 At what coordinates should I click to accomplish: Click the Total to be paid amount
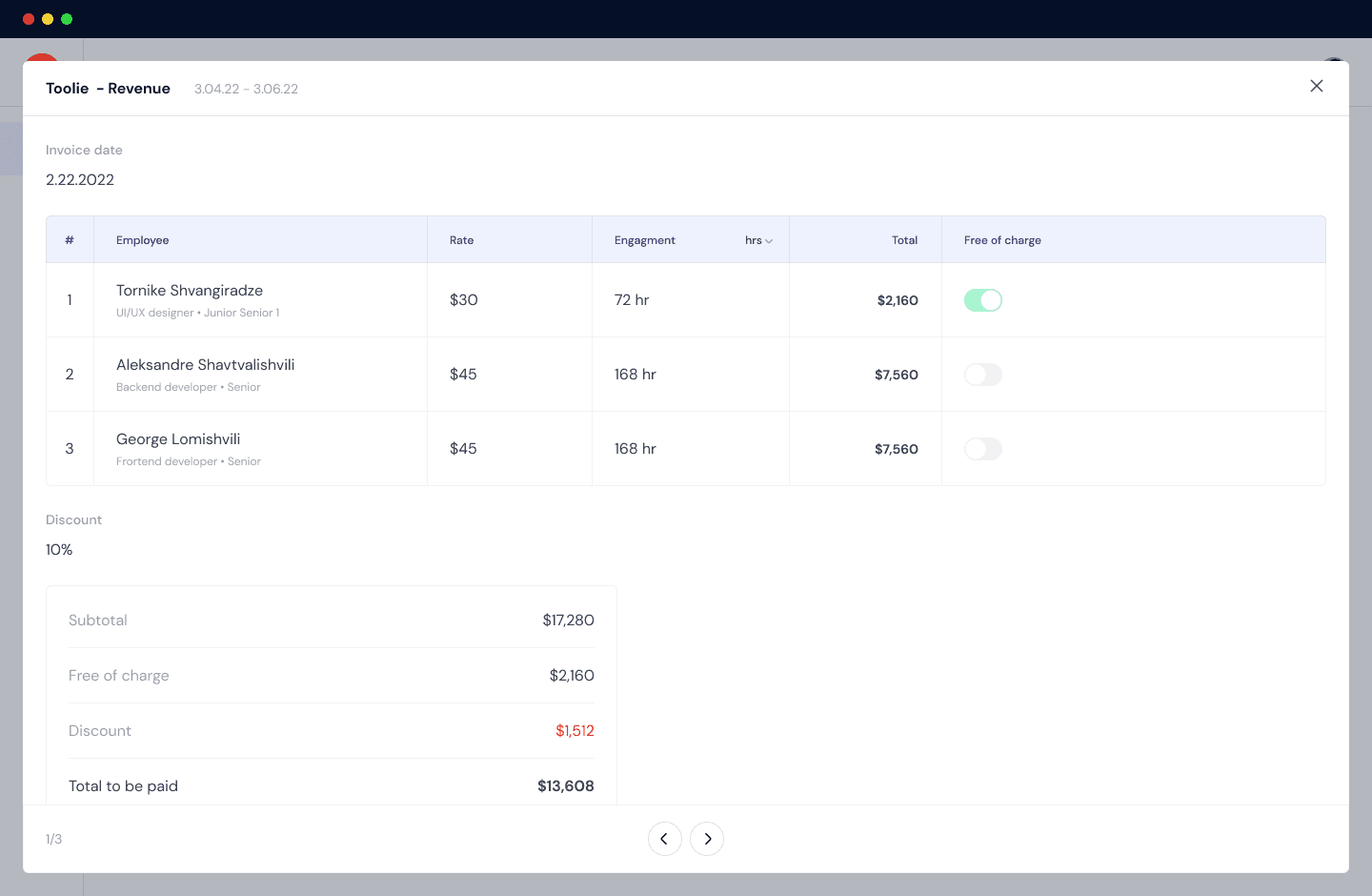tap(565, 785)
